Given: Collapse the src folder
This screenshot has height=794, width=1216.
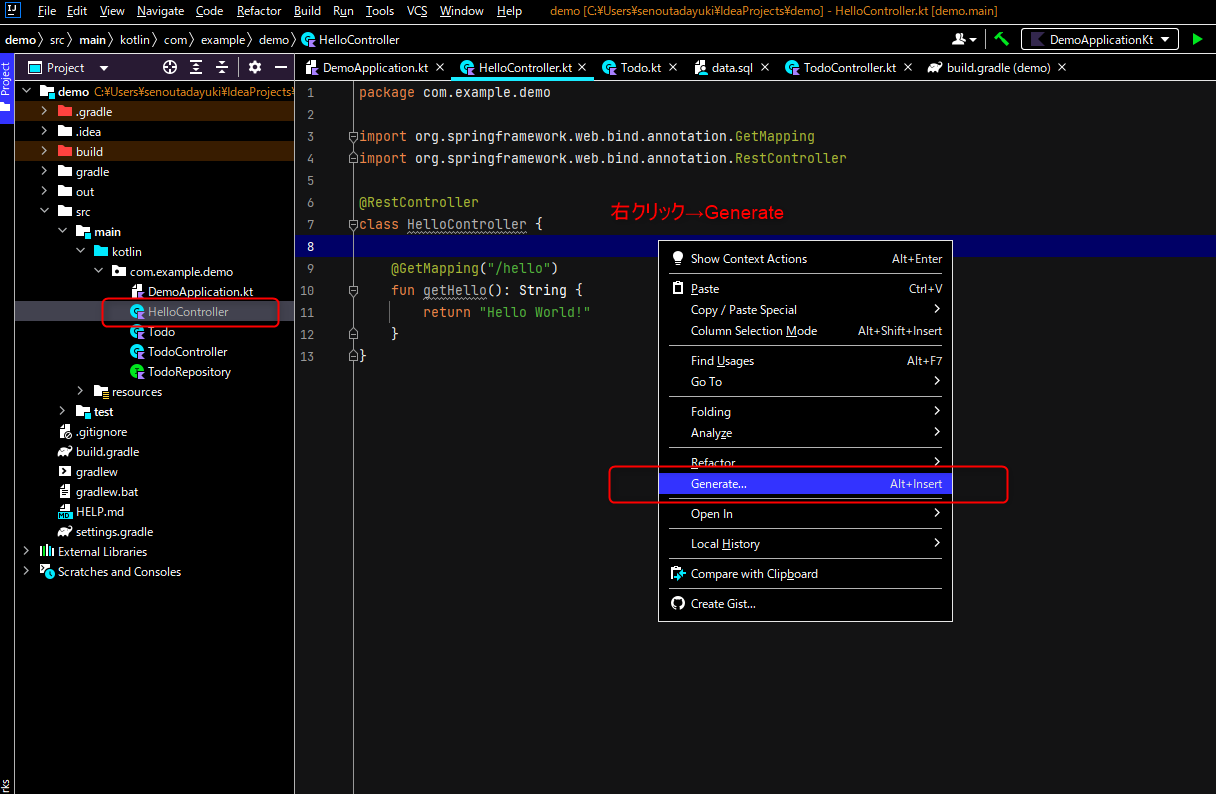Looking at the screenshot, I should click(44, 212).
